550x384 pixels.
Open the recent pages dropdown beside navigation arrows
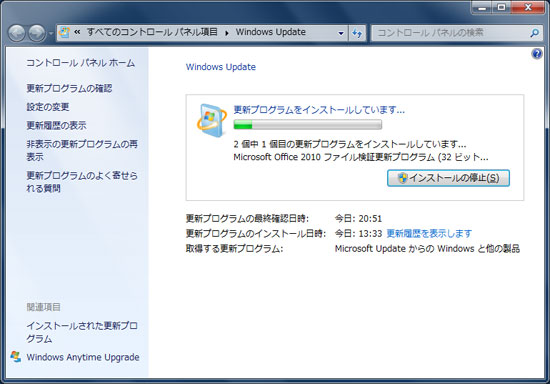(51, 34)
